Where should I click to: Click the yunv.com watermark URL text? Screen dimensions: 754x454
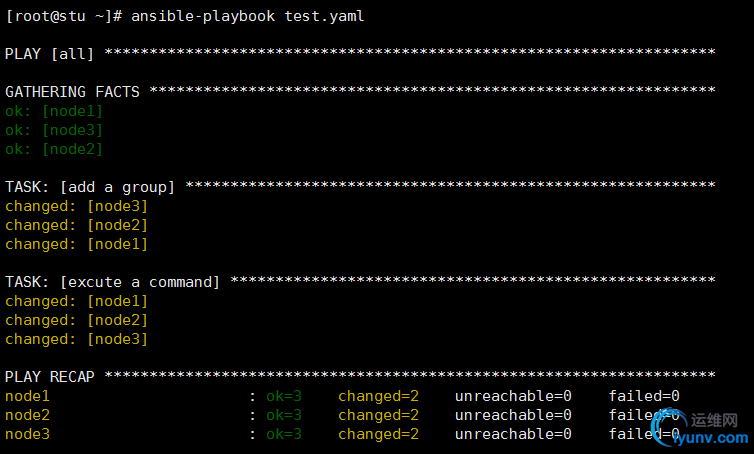point(712,439)
